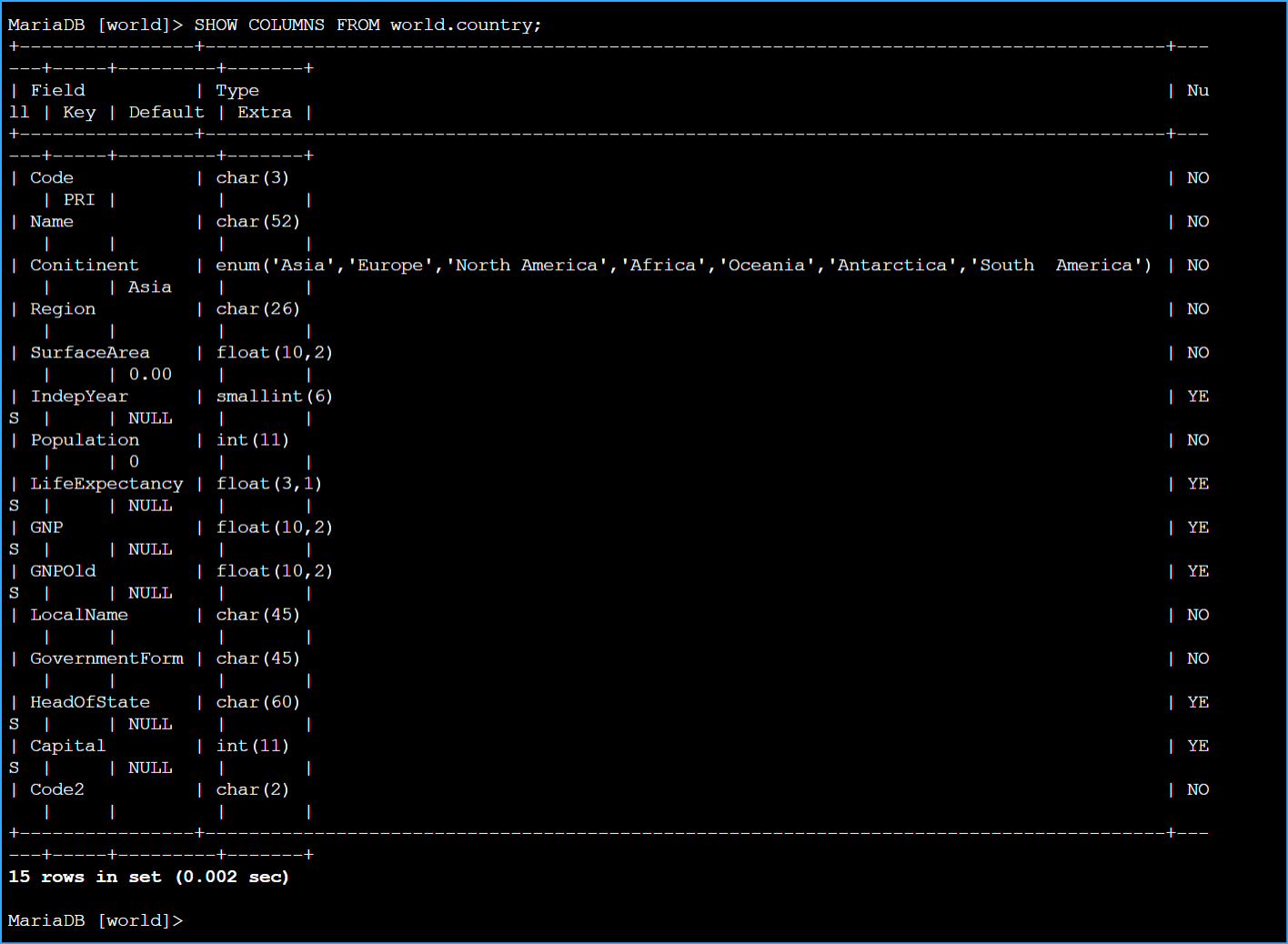Click the char(60) data type
Screen dimensions: 1288x944
click(257, 701)
